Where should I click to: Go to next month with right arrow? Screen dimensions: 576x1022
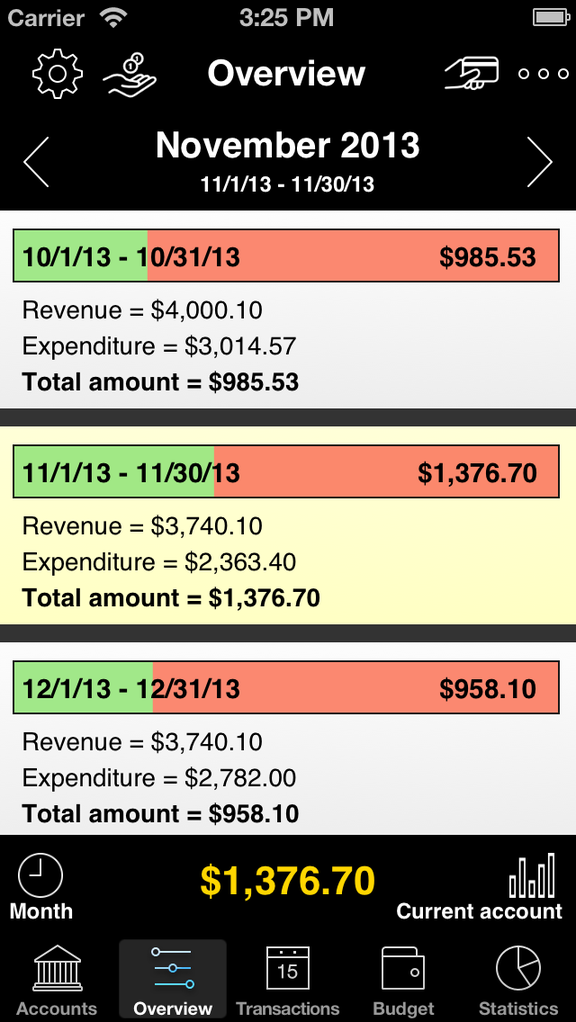[540, 162]
